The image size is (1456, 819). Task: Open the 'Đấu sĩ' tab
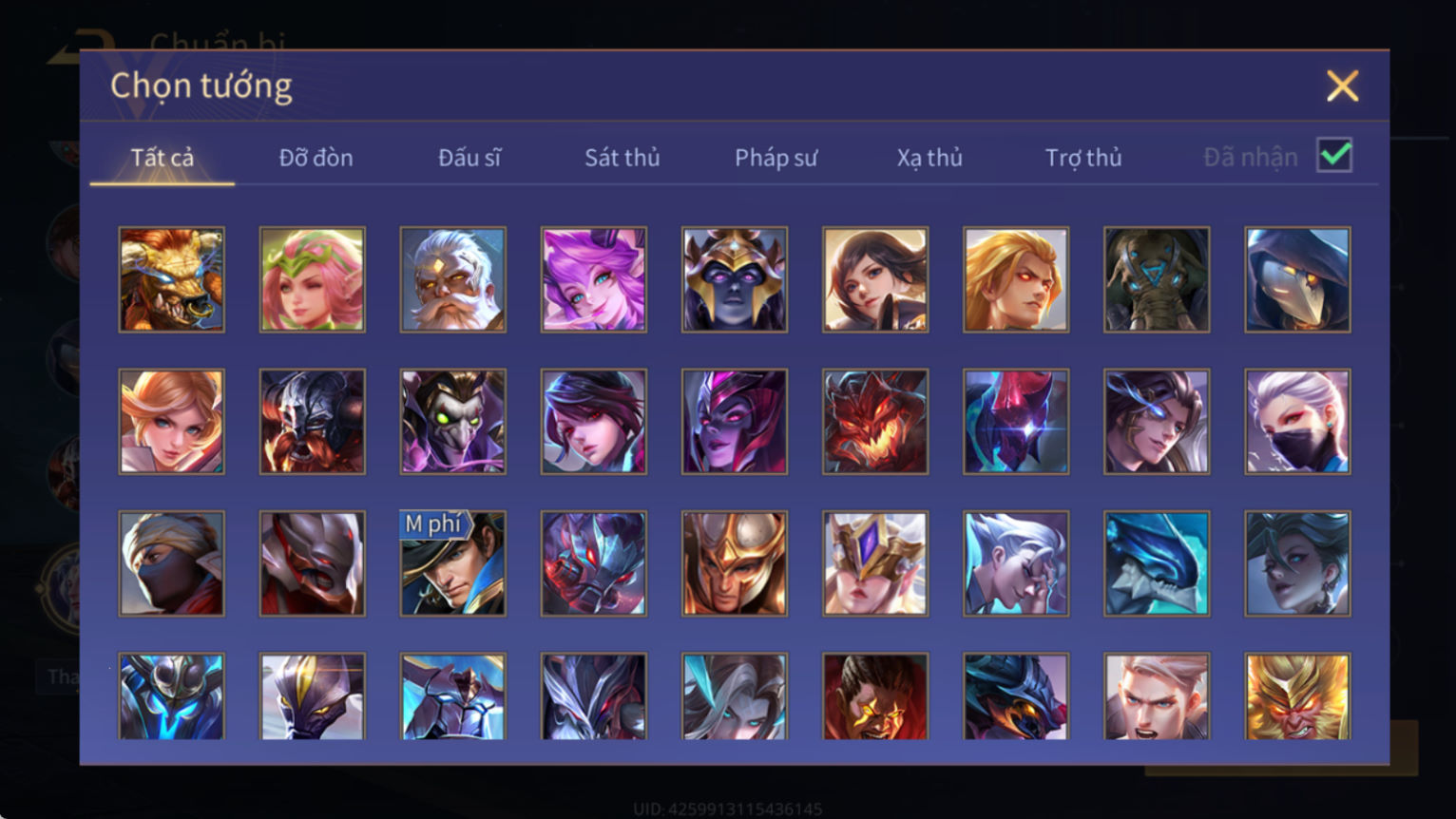(x=469, y=158)
